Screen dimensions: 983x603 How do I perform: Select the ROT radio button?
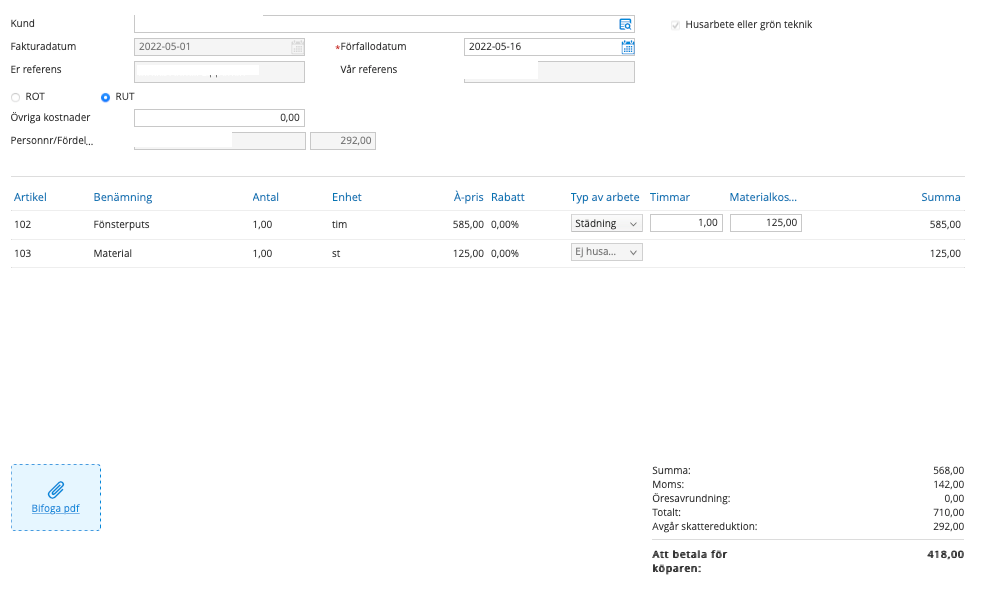[x=15, y=97]
